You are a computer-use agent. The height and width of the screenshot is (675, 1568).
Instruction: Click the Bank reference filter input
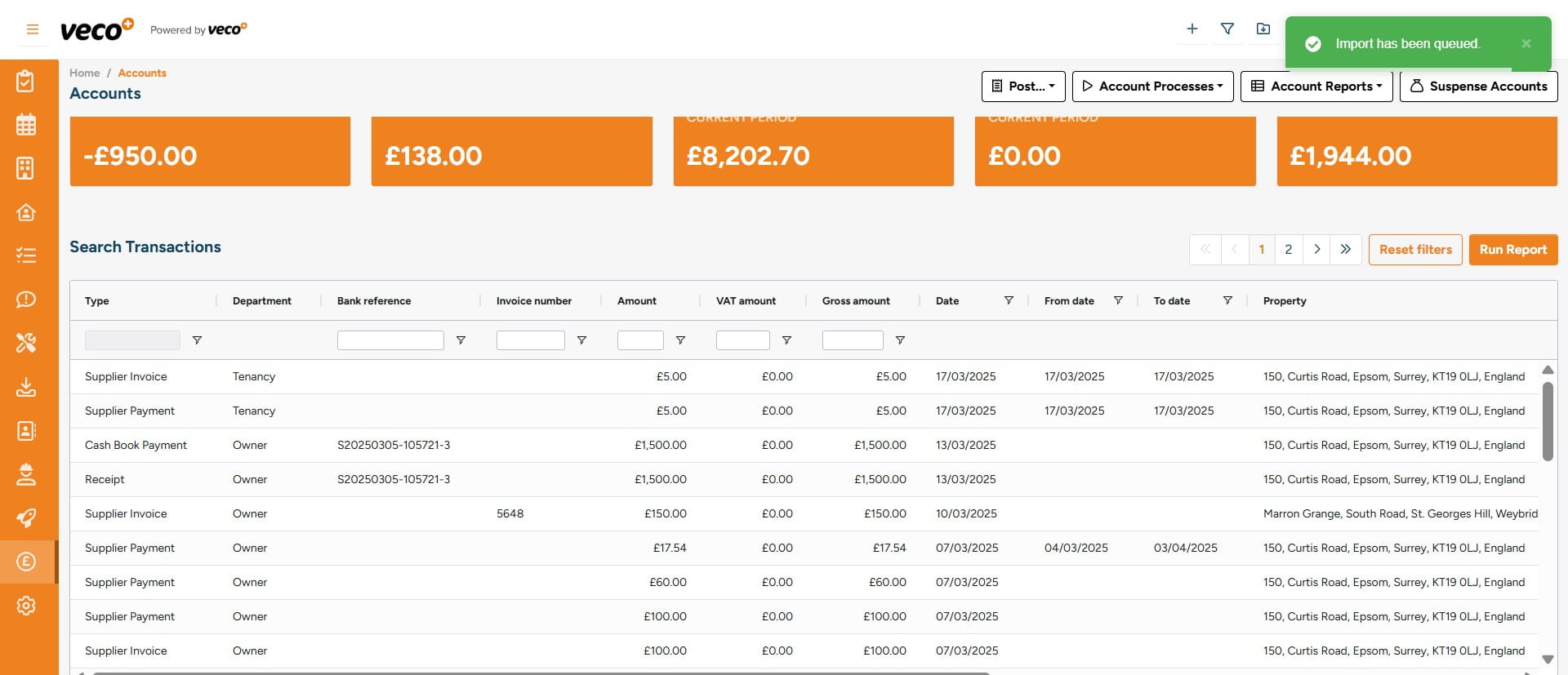[x=390, y=340]
